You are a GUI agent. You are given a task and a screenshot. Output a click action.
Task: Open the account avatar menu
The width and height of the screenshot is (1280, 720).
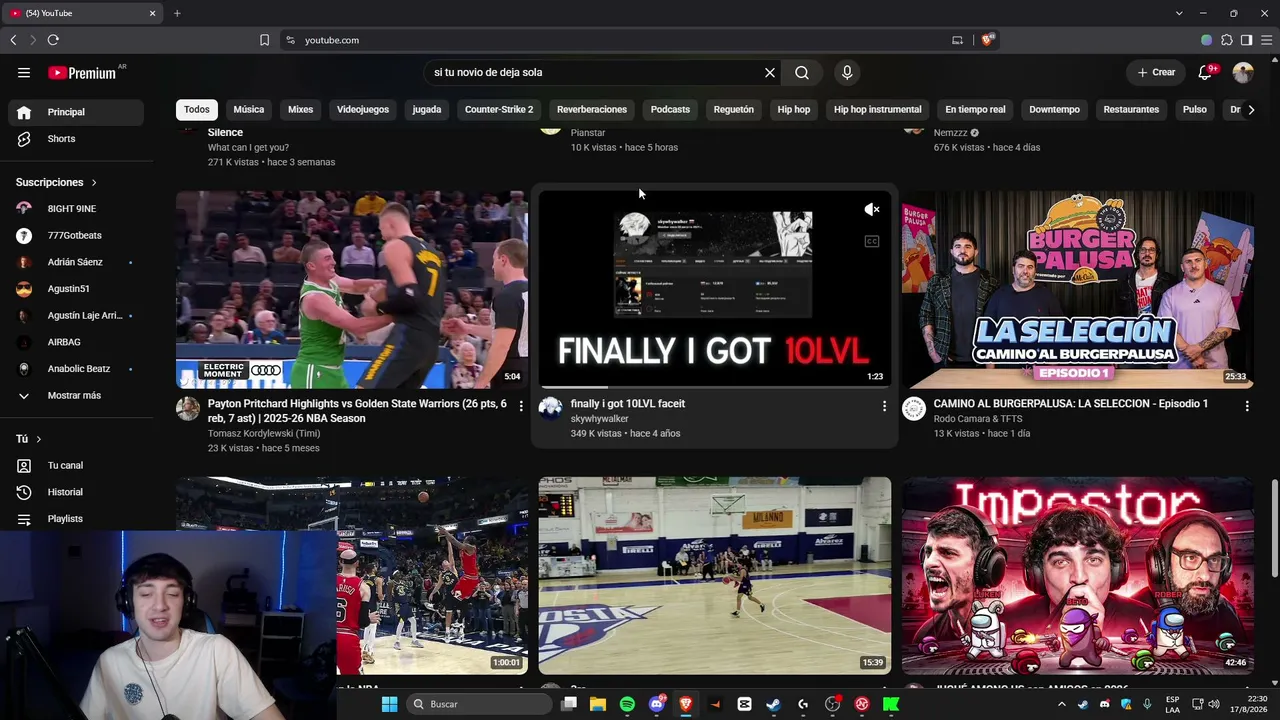(x=1243, y=72)
